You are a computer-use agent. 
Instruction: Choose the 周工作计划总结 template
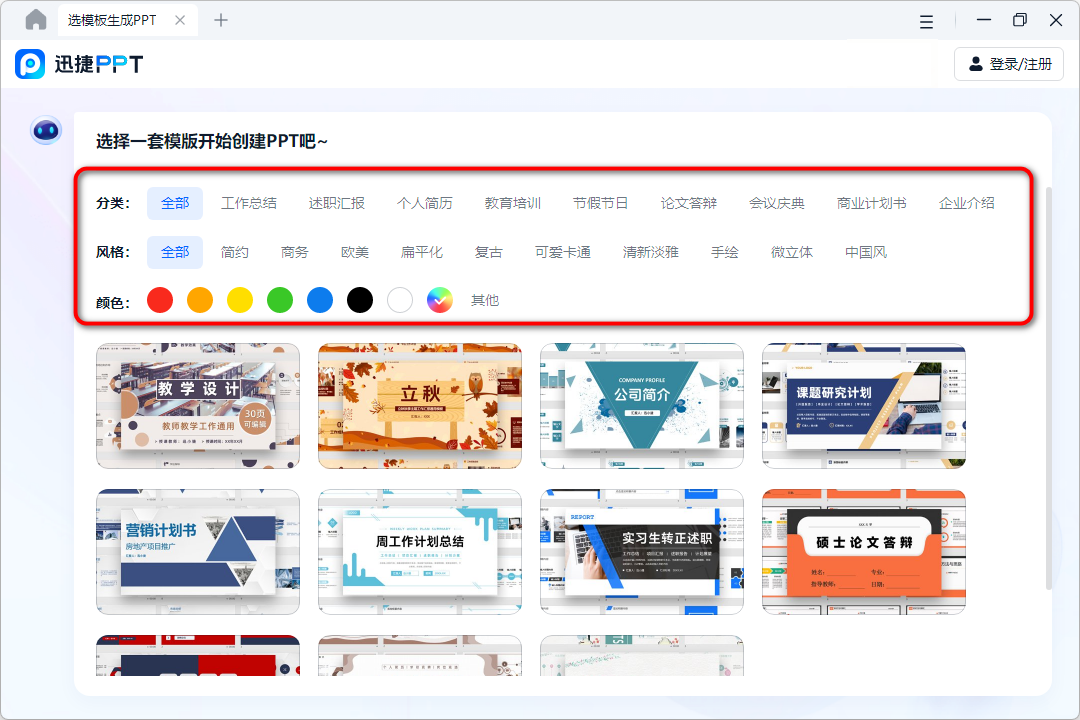(419, 552)
